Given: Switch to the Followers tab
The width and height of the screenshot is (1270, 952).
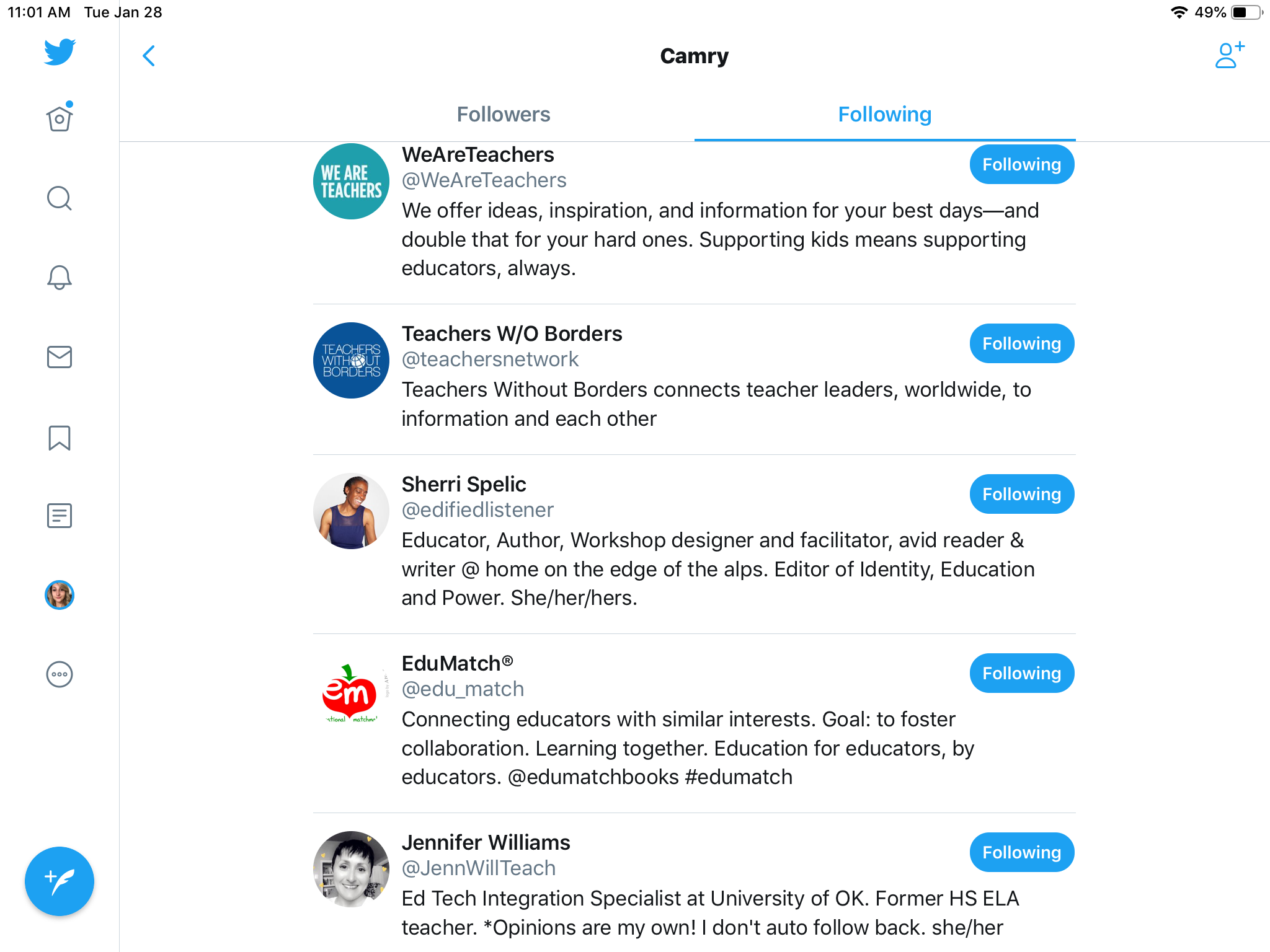Looking at the screenshot, I should point(504,115).
